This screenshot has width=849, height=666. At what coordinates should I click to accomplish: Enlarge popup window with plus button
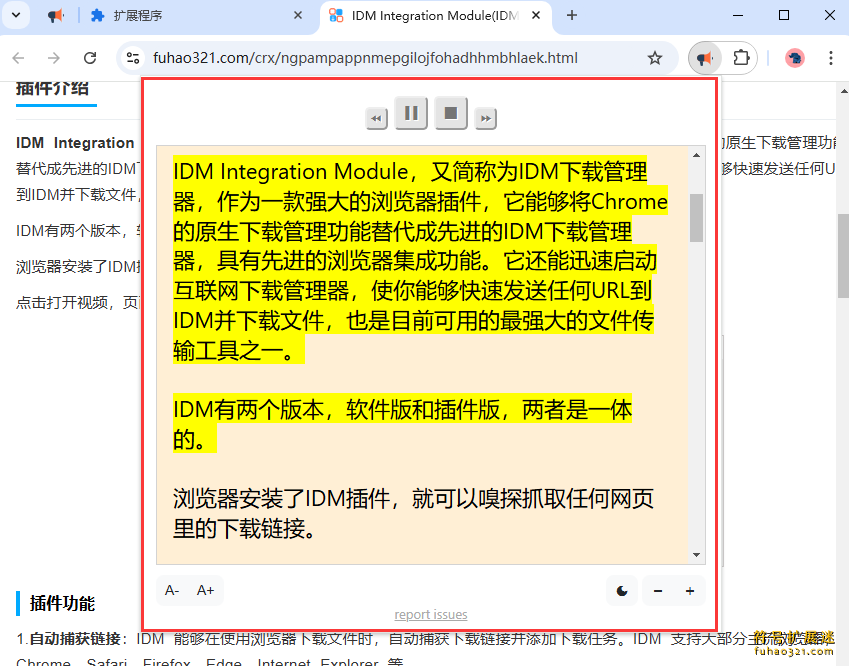point(690,591)
